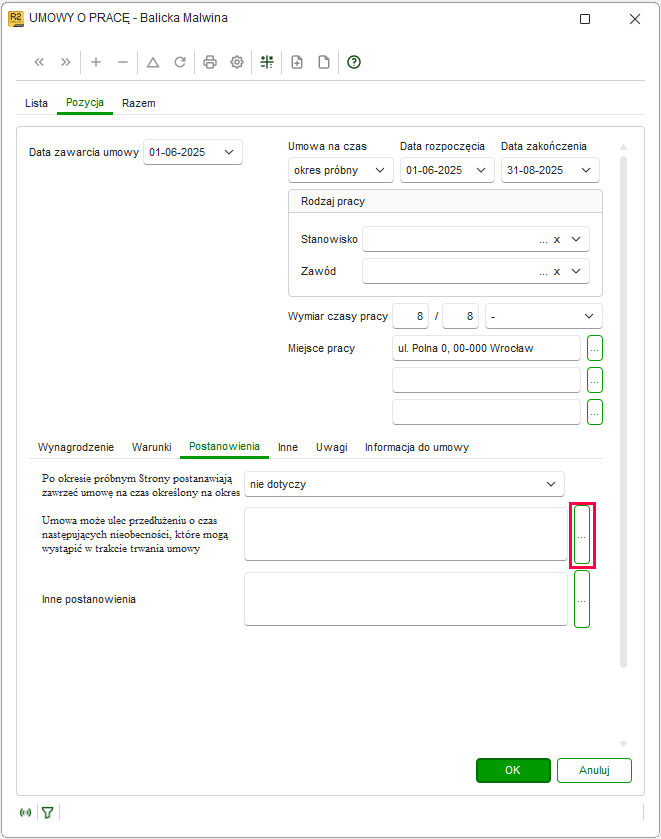Confirm with the OK button
The width and height of the screenshot is (661, 839).
click(513, 771)
